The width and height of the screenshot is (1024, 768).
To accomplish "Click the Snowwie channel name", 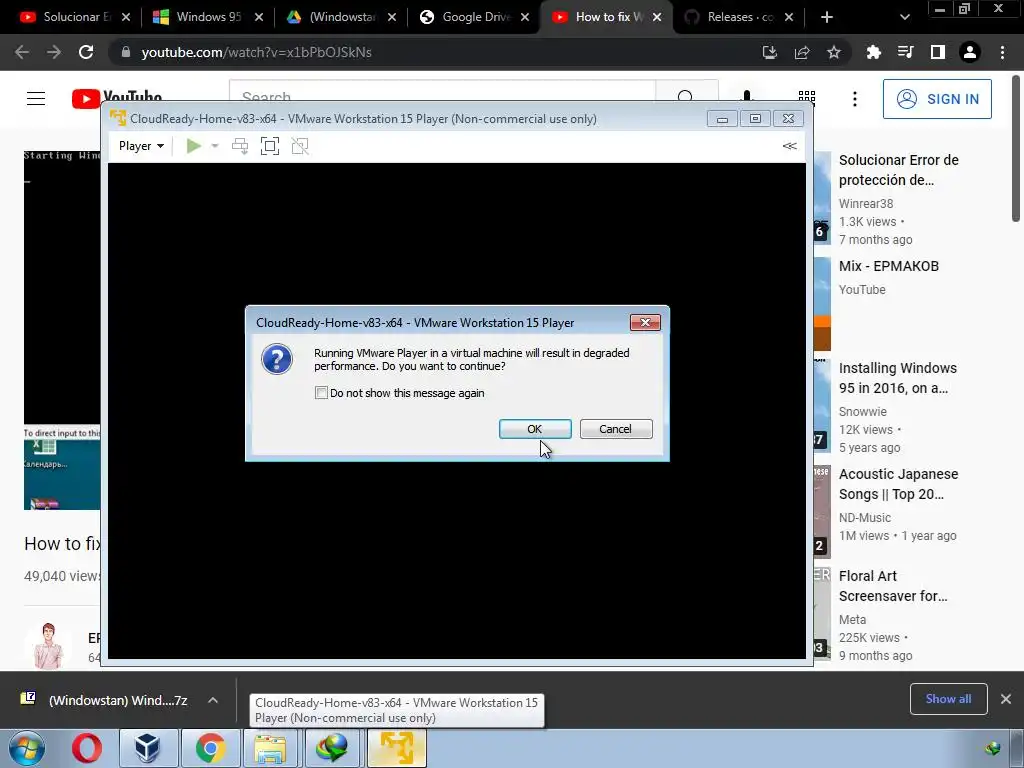I will click(863, 411).
